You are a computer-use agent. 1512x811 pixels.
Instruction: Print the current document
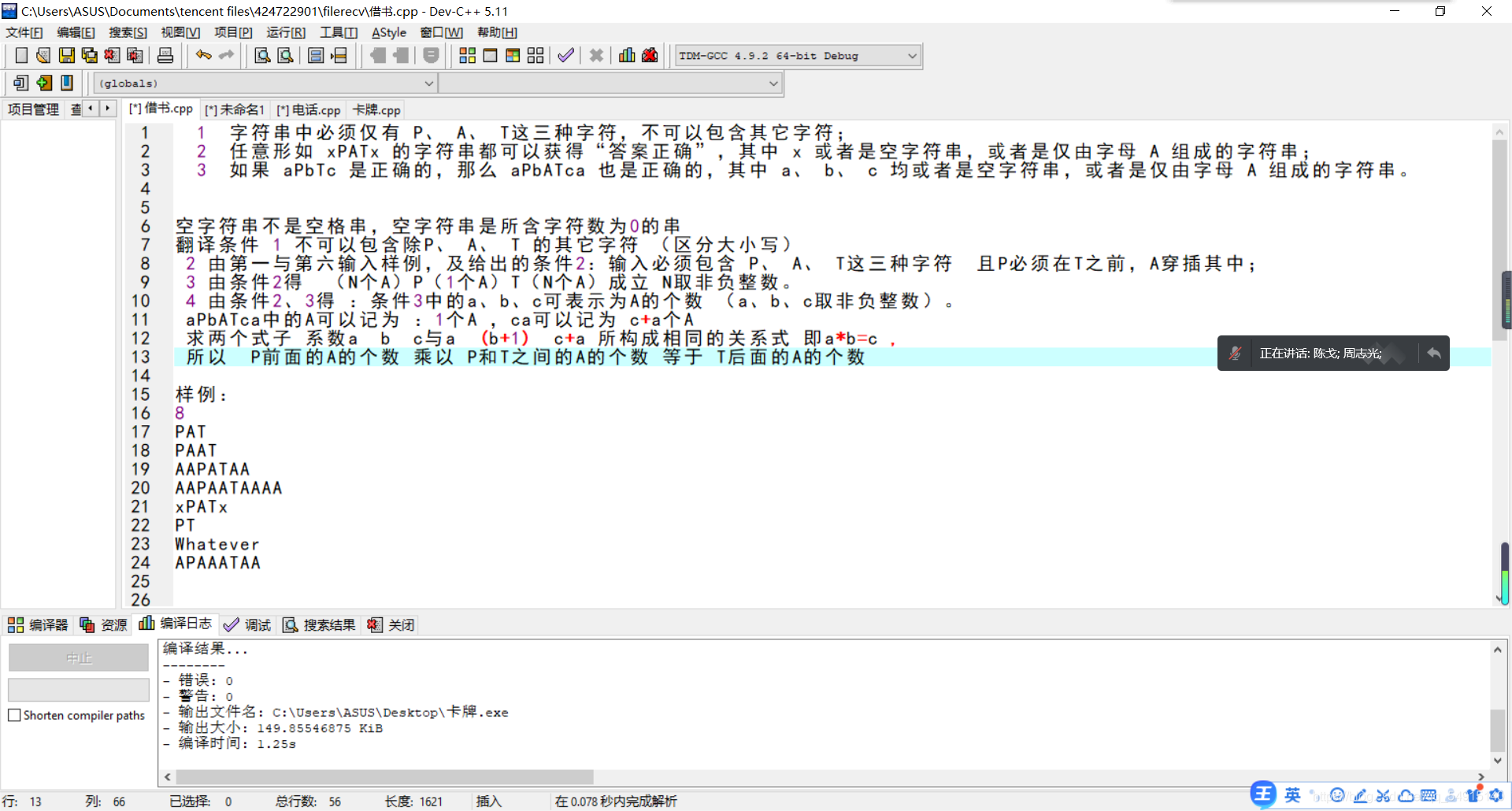click(x=165, y=55)
